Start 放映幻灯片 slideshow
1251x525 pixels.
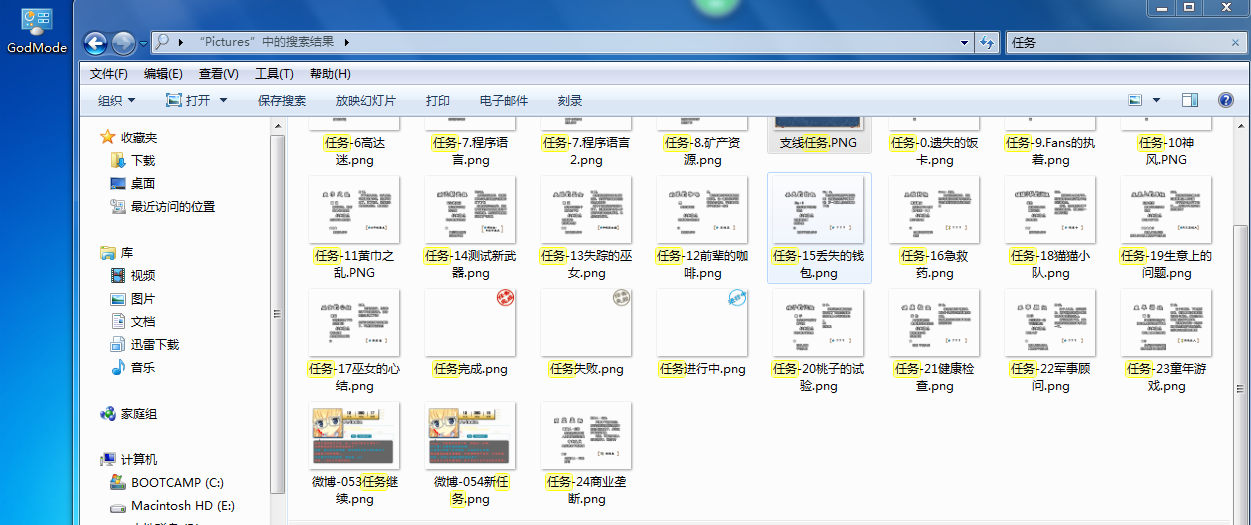click(x=366, y=100)
